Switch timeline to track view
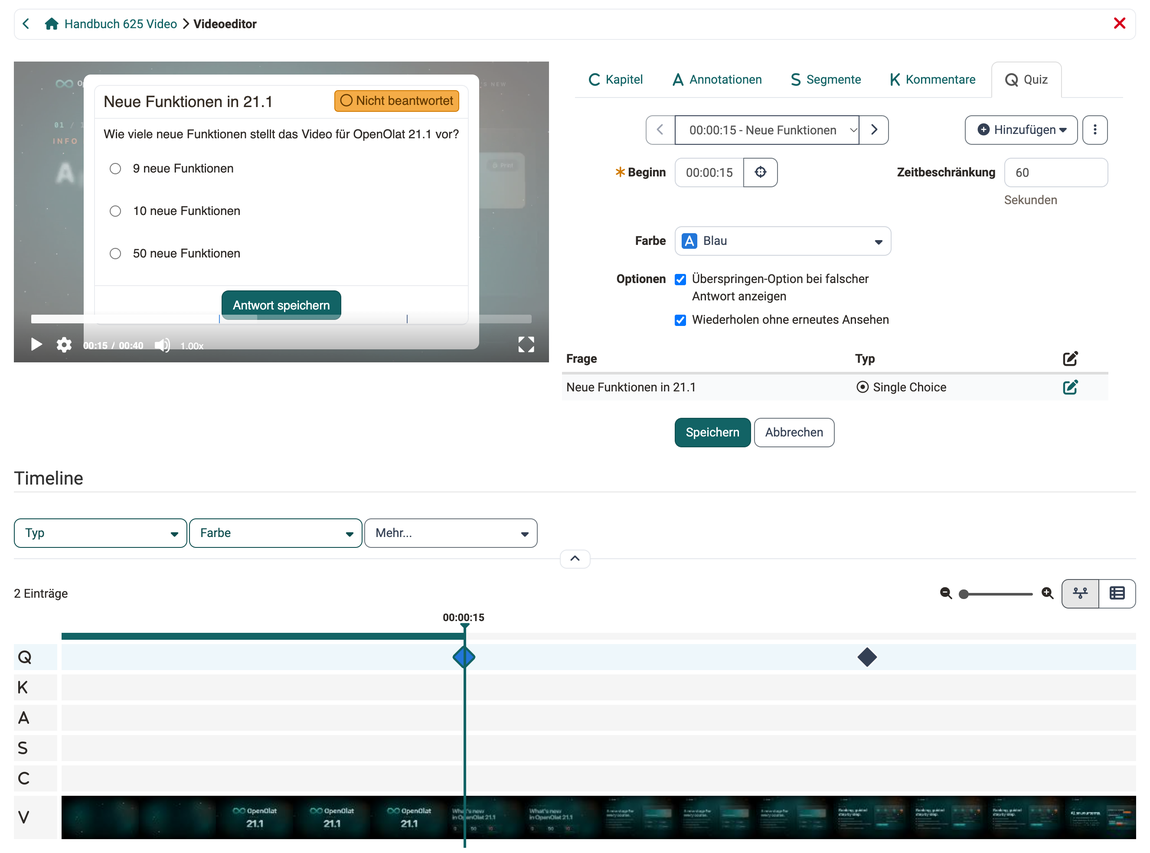Viewport: 1150px width, 853px height. pyautogui.click(x=1080, y=593)
